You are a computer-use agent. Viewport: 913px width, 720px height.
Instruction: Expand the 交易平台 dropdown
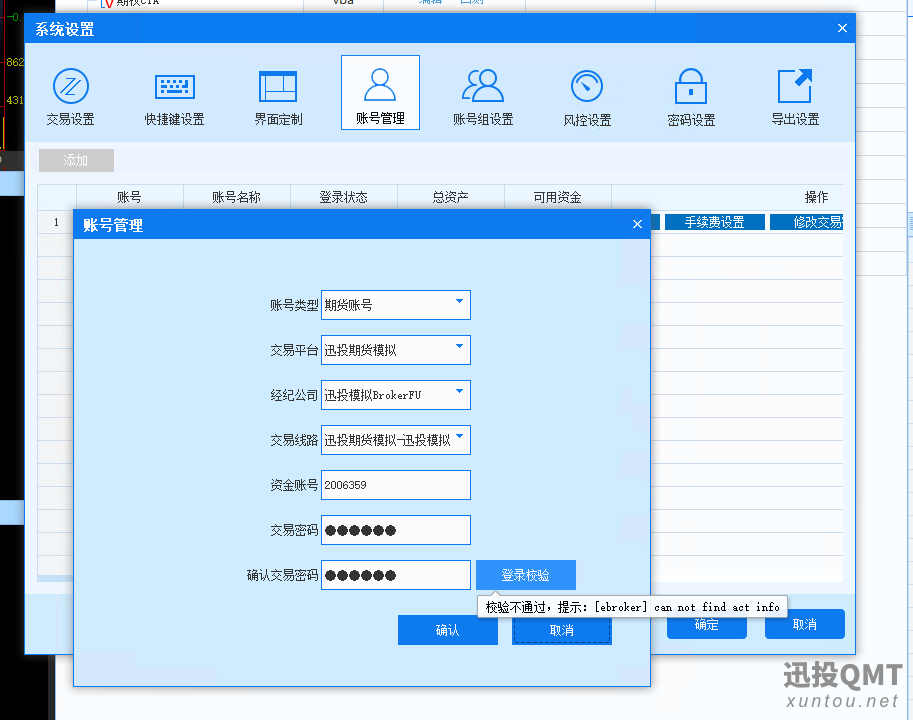coord(459,347)
